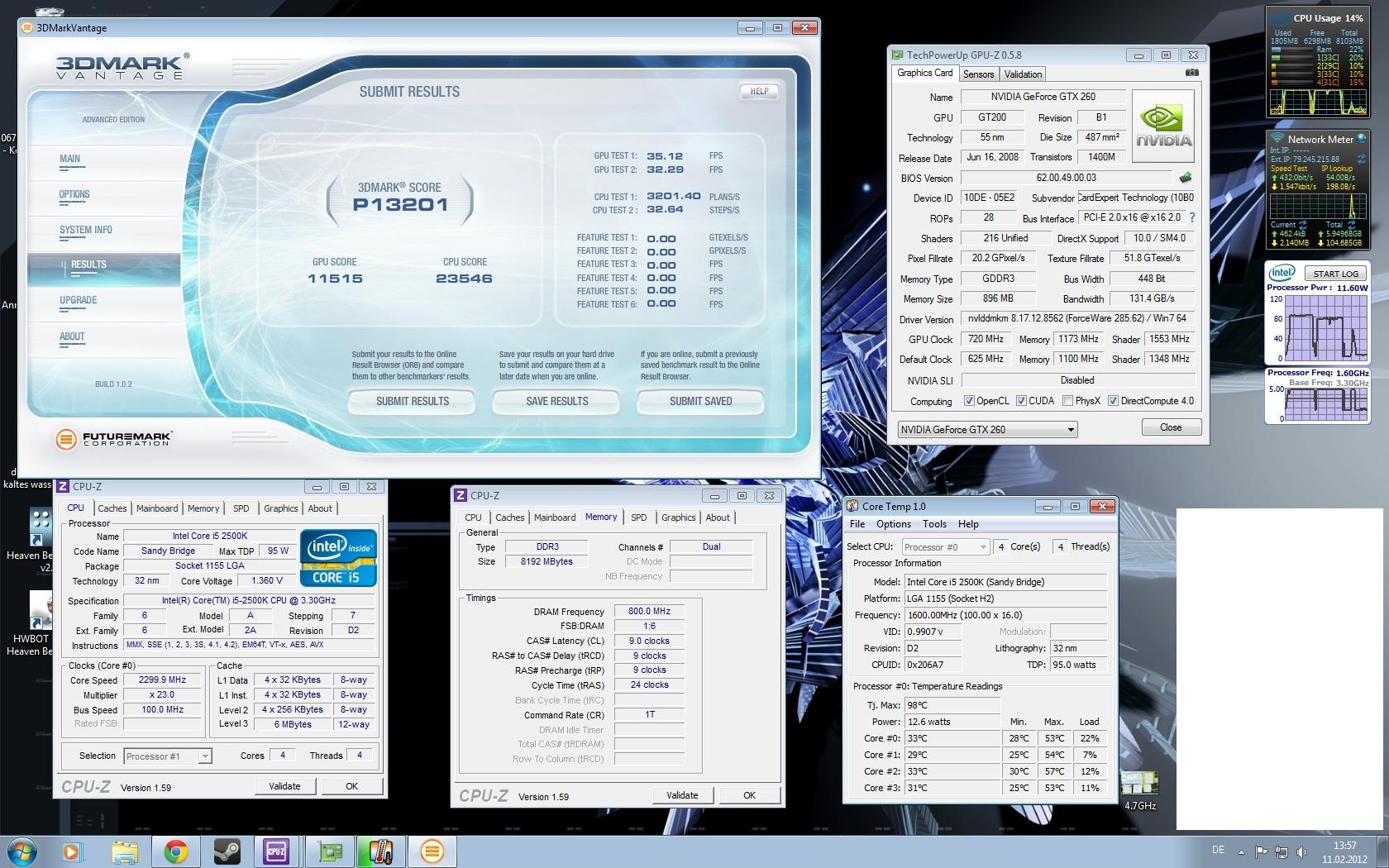Select SYSTEM INFO in 3DMark sidebar
The image size is (1389, 868).
[x=85, y=231]
